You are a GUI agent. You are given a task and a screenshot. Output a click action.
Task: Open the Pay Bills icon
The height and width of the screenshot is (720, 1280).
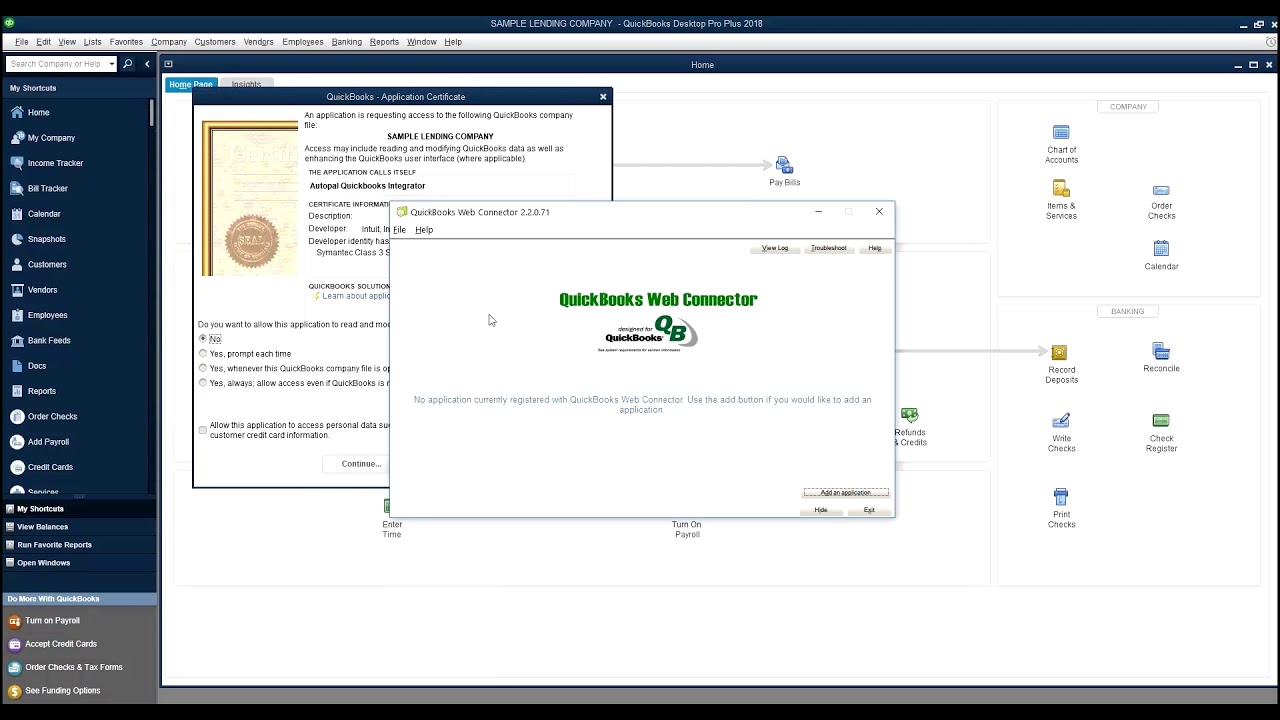[x=784, y=165]
